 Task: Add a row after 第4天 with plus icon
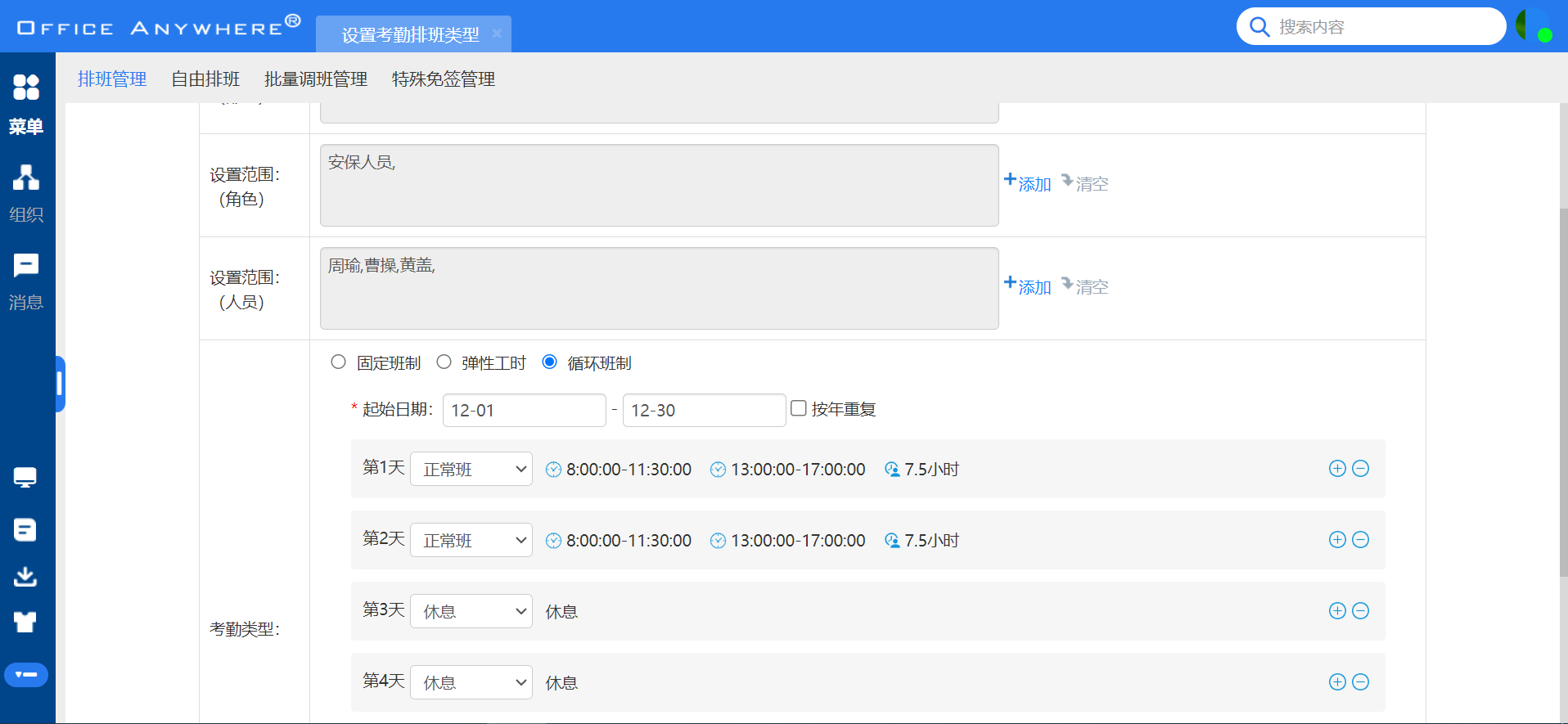tap(1337, 681)
